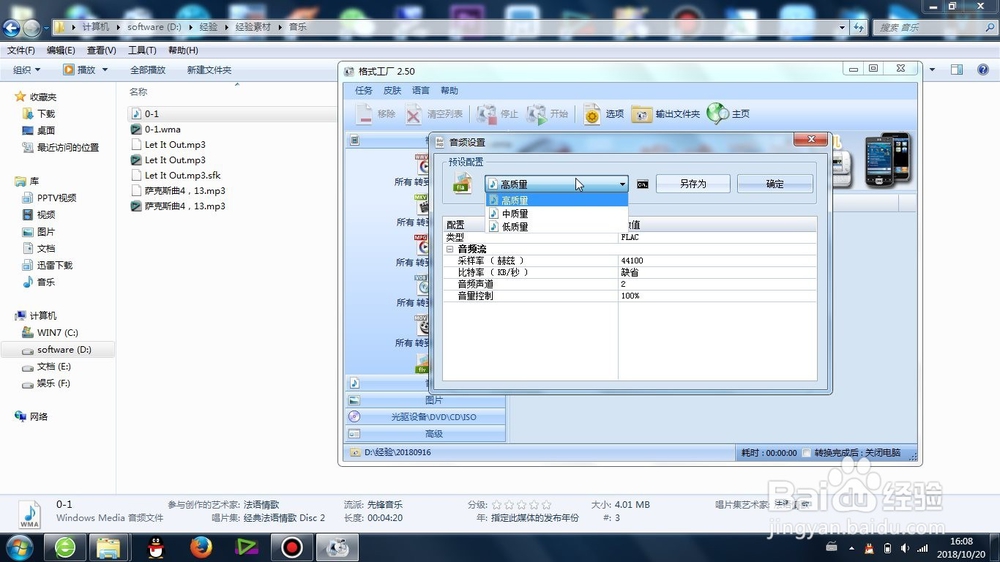Click the command line icon beside preset dropdown

642,184
